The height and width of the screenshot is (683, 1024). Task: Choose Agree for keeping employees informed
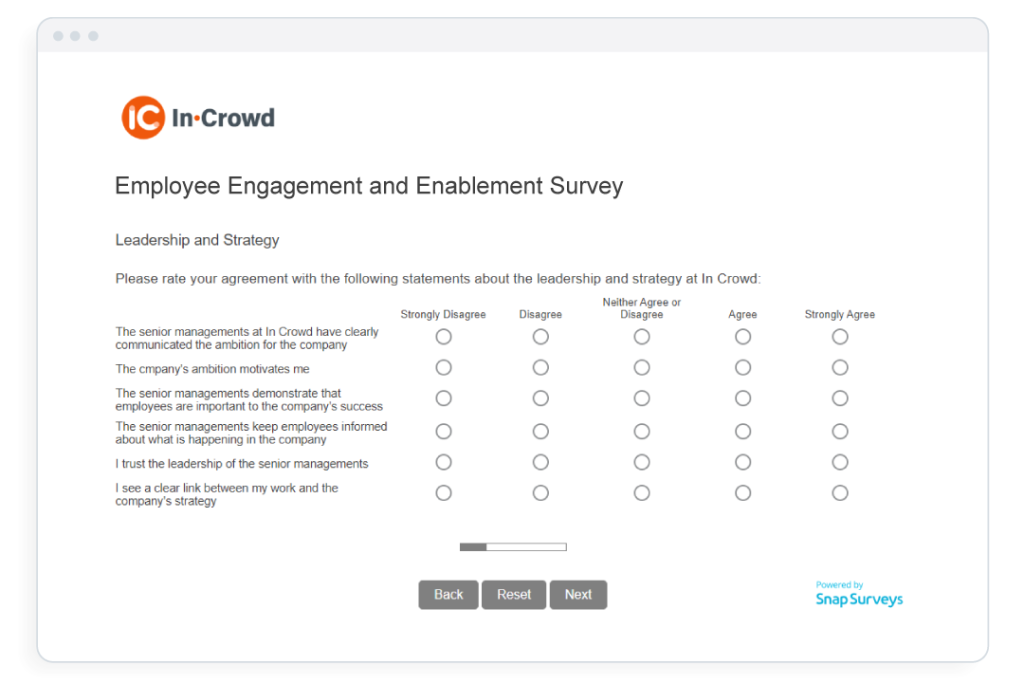click(x=742, y=430)
